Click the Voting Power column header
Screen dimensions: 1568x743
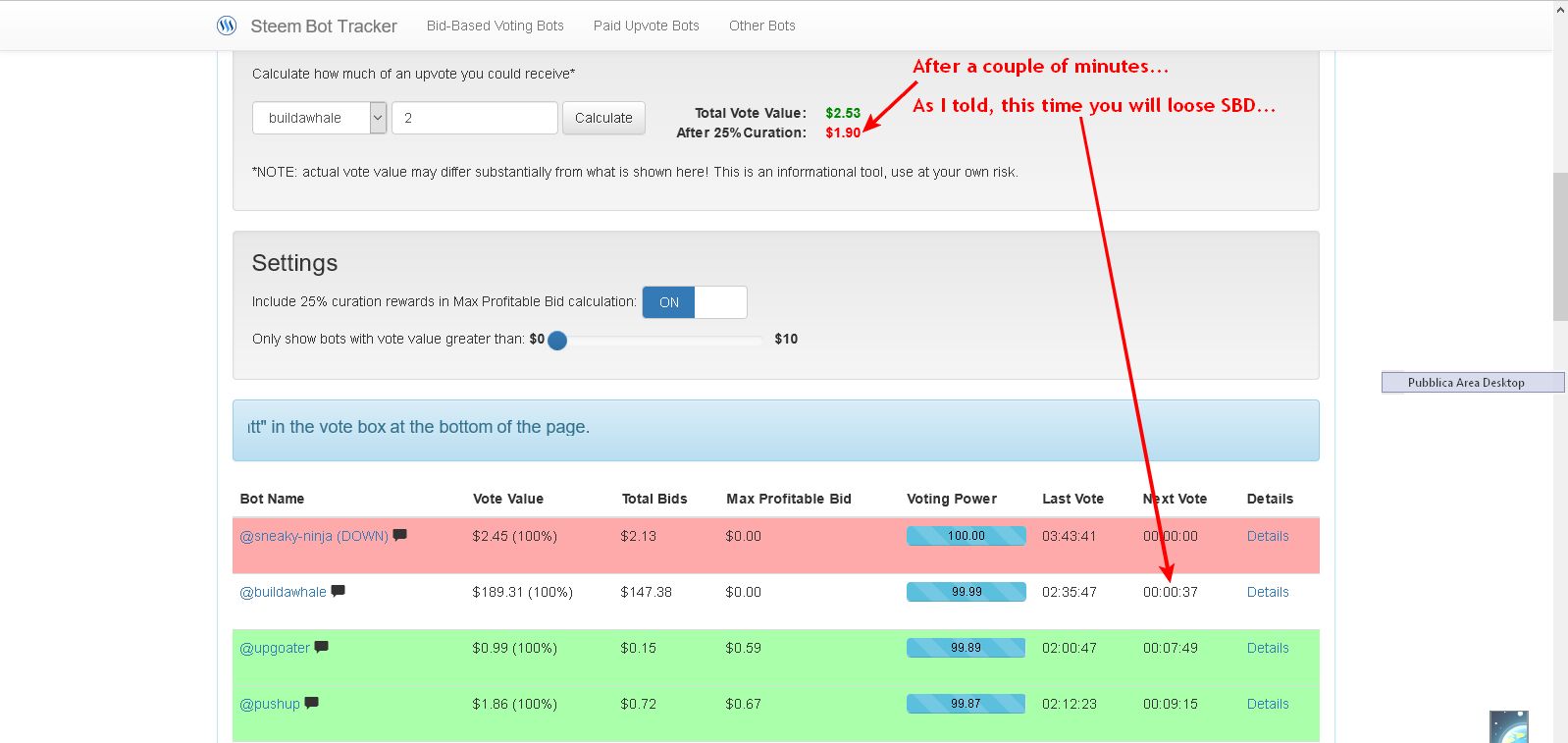952,499
